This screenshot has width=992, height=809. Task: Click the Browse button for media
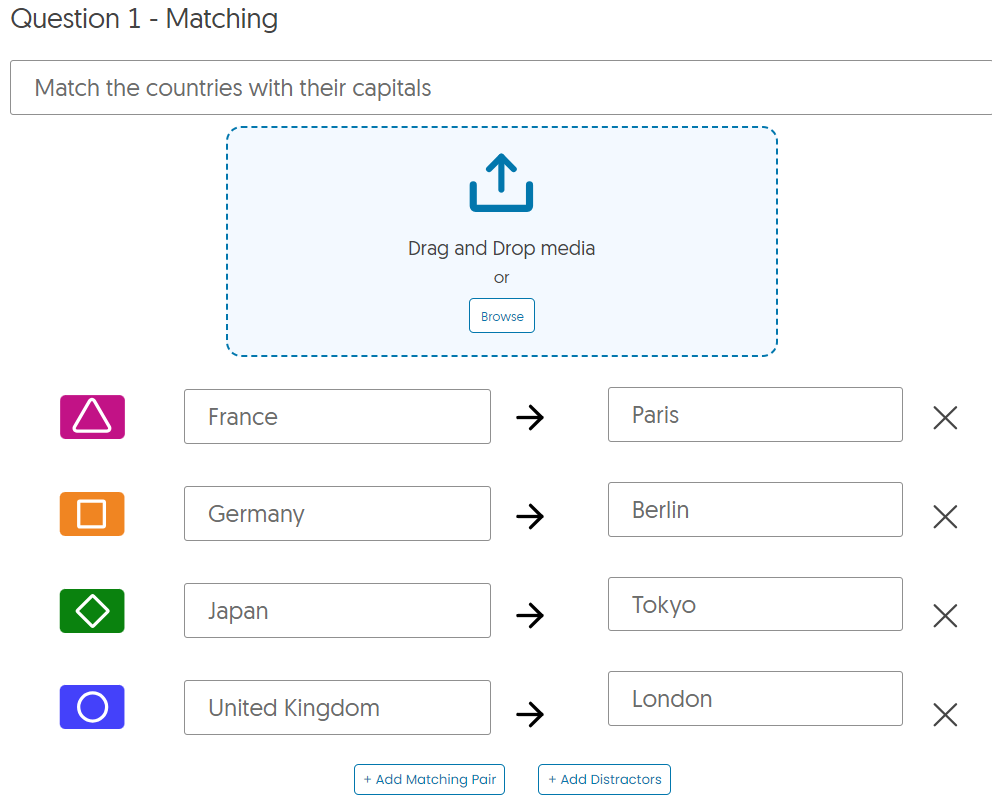click(502, 316)
